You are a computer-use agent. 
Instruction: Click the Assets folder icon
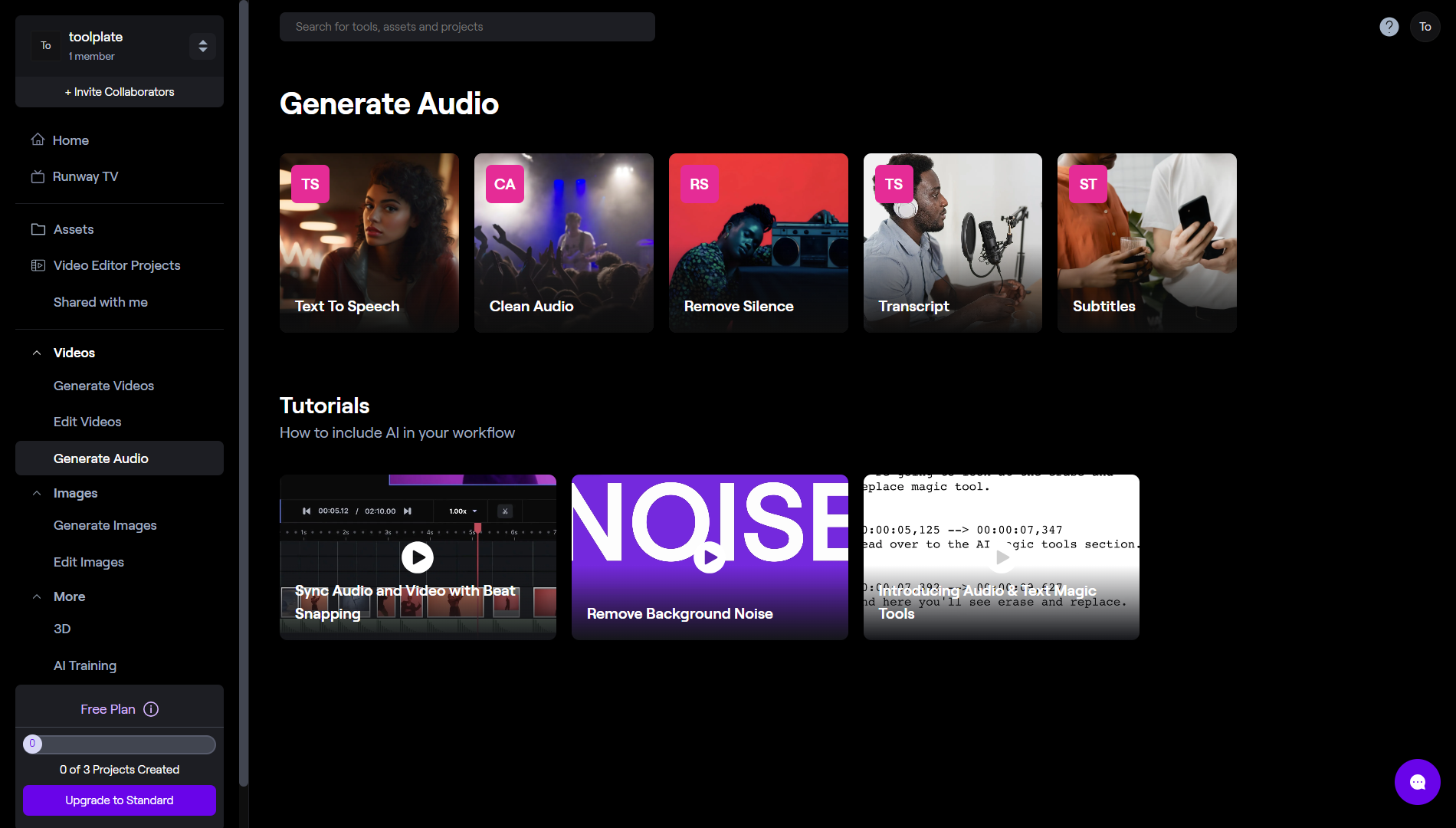[38, 229]
